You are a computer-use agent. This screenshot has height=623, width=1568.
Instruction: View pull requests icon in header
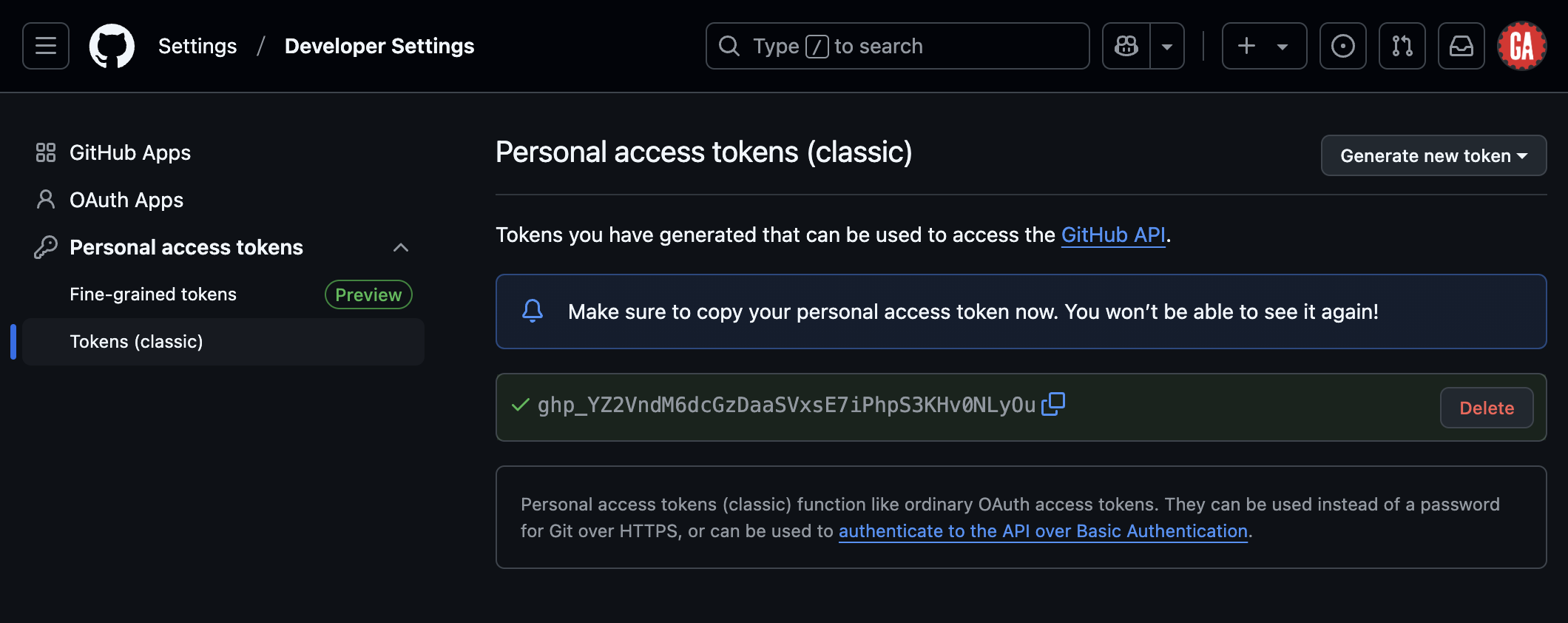tap(1402, 46)
